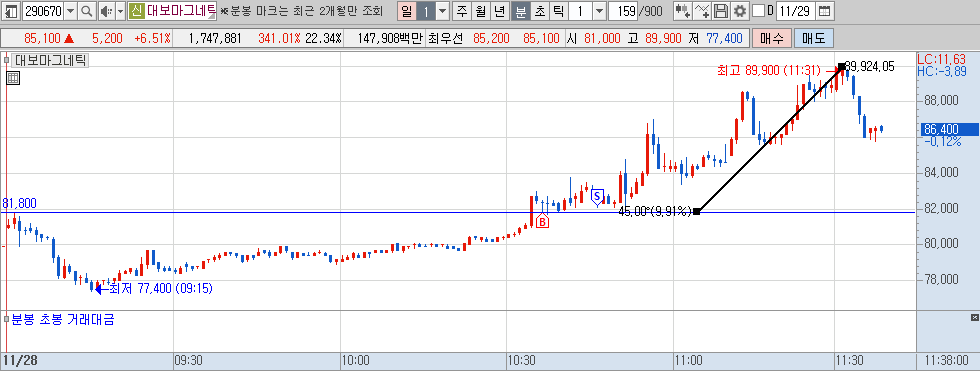Expand the stock code 290670 dropdown
This screenshot has height=371, width=980.
coord(70,11)
